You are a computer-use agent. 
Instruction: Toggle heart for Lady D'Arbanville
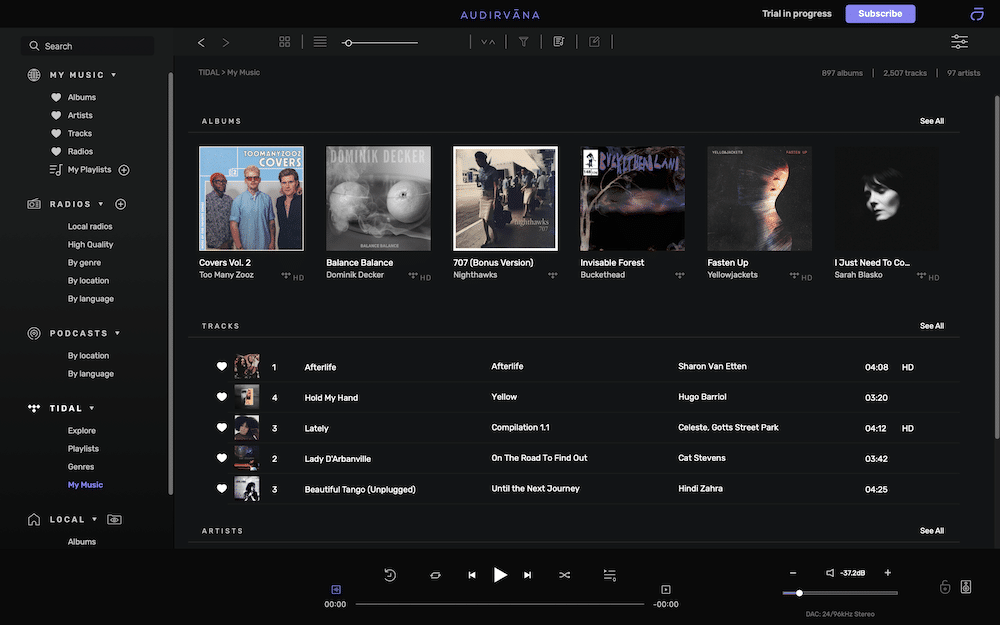pos(221,458)
